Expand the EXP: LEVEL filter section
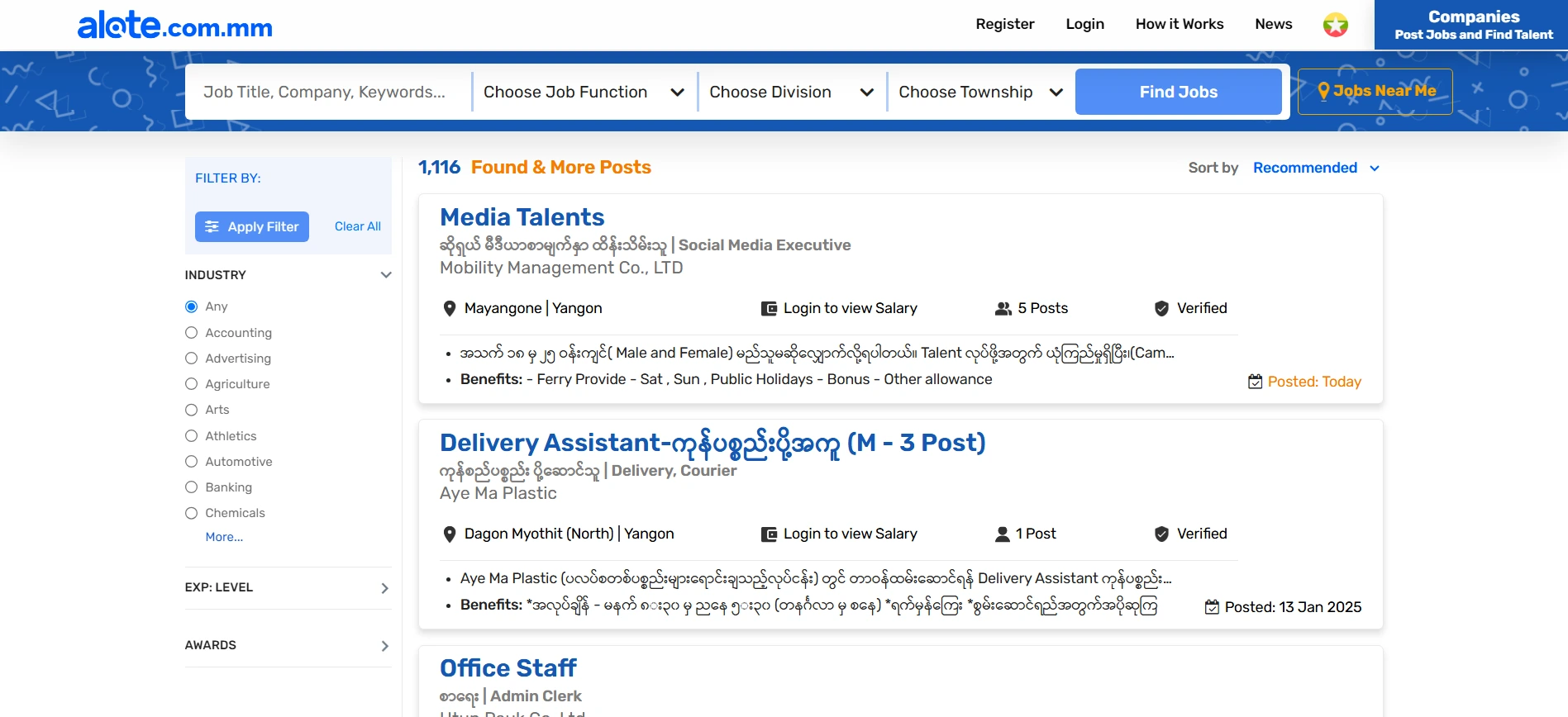This screenshot has width=1568, height=717. [x=288, y=587]
